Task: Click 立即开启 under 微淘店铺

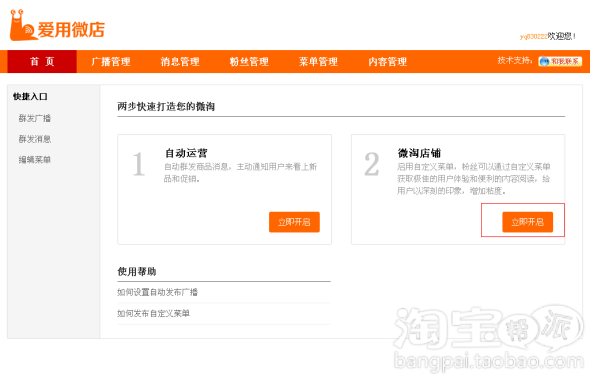Action: click(528, 222)
